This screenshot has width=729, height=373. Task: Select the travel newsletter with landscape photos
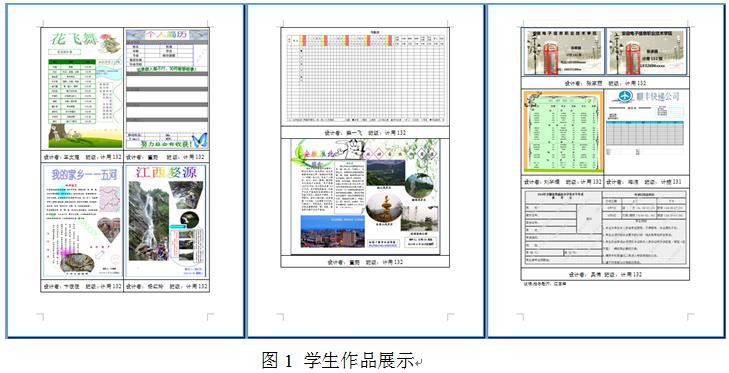[365, 197]
